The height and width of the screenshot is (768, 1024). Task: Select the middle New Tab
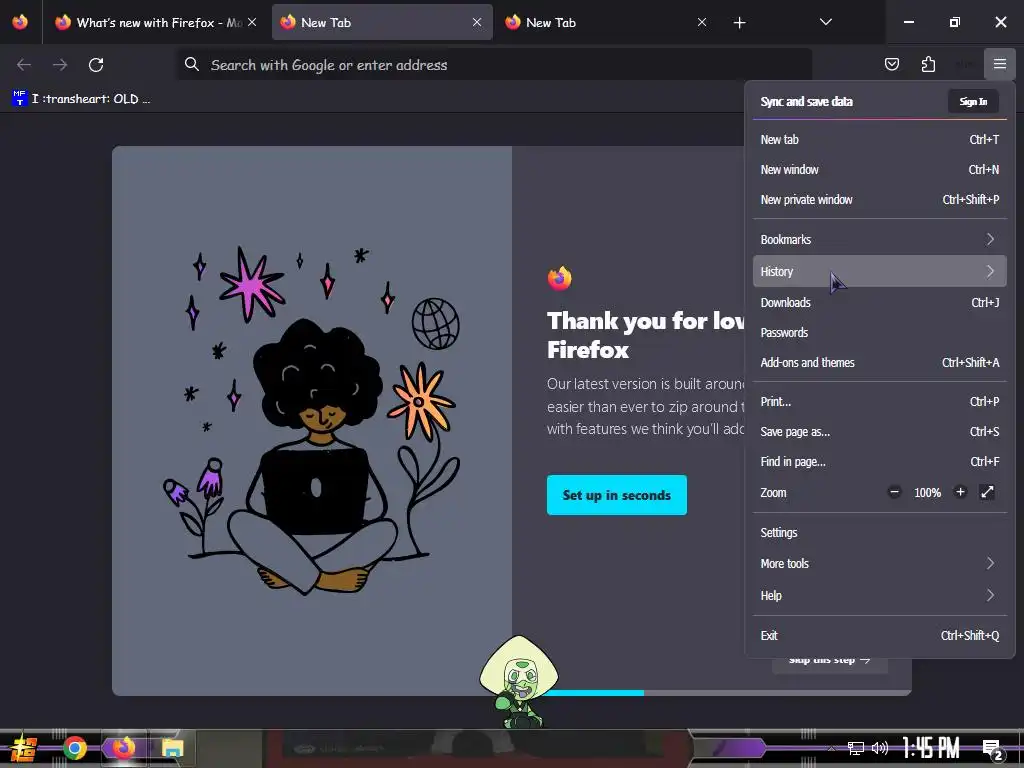point(382,22)
